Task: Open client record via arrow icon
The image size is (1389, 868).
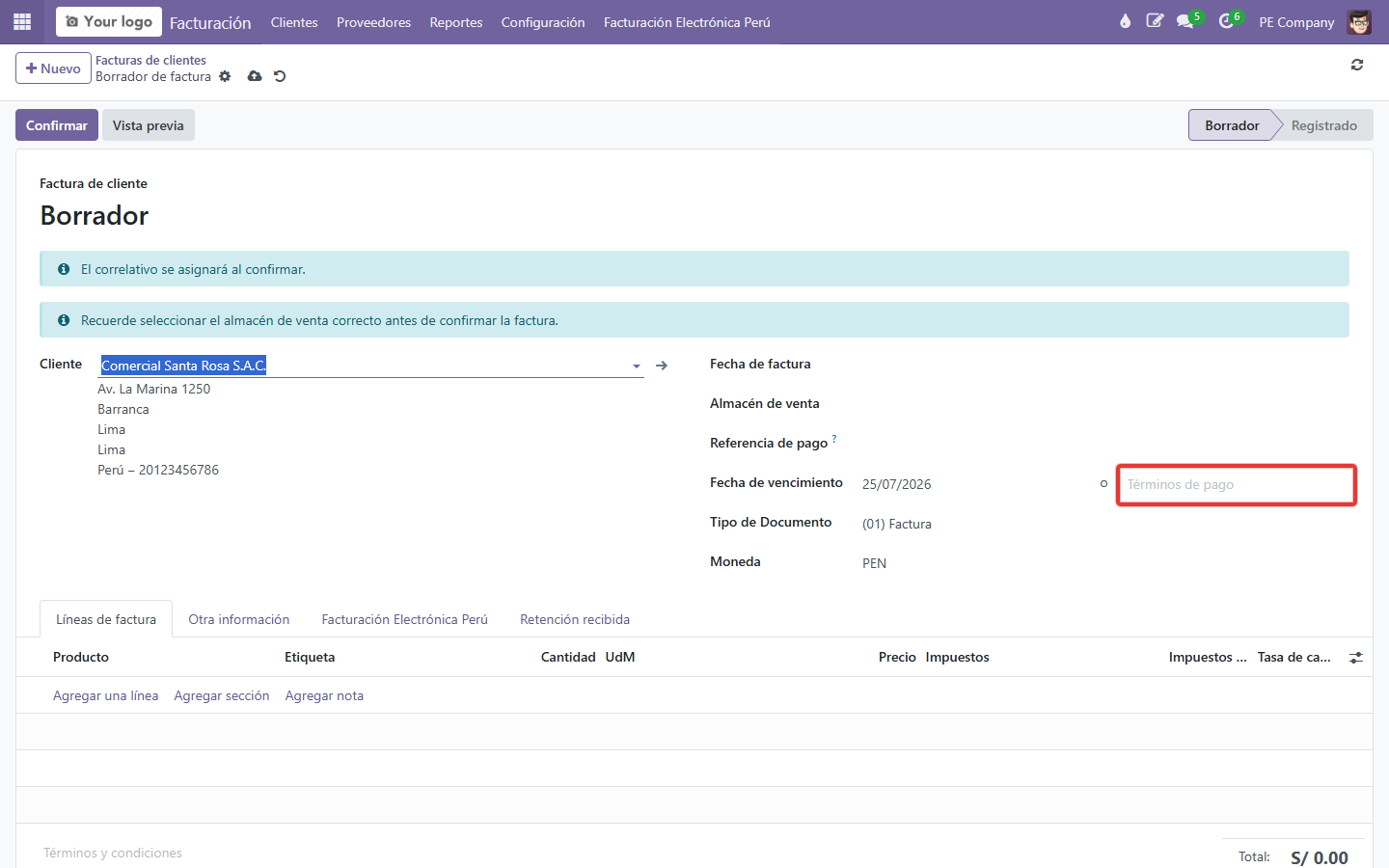Action: (x=662, y=366)
